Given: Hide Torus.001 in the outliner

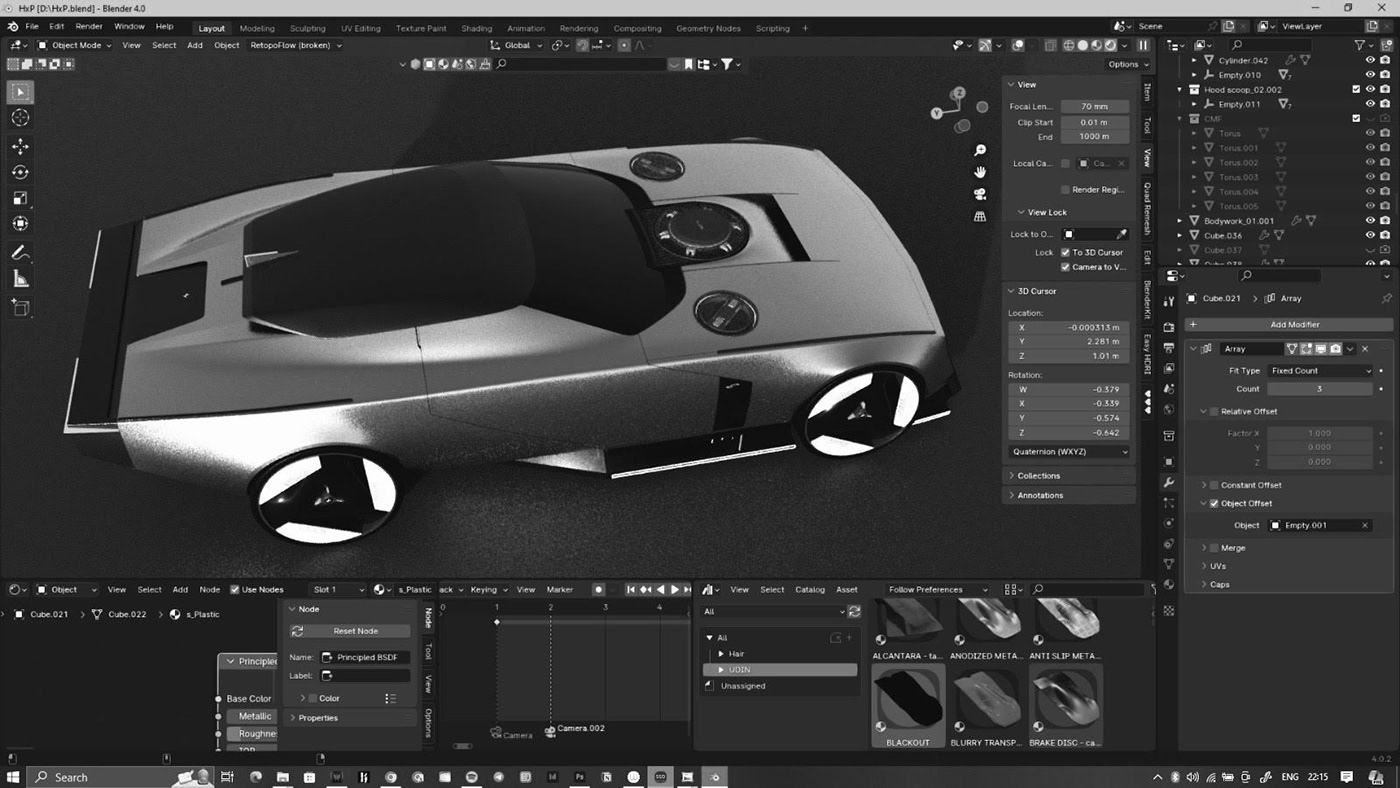Looking at the screenshot, I should [1370, 147].
